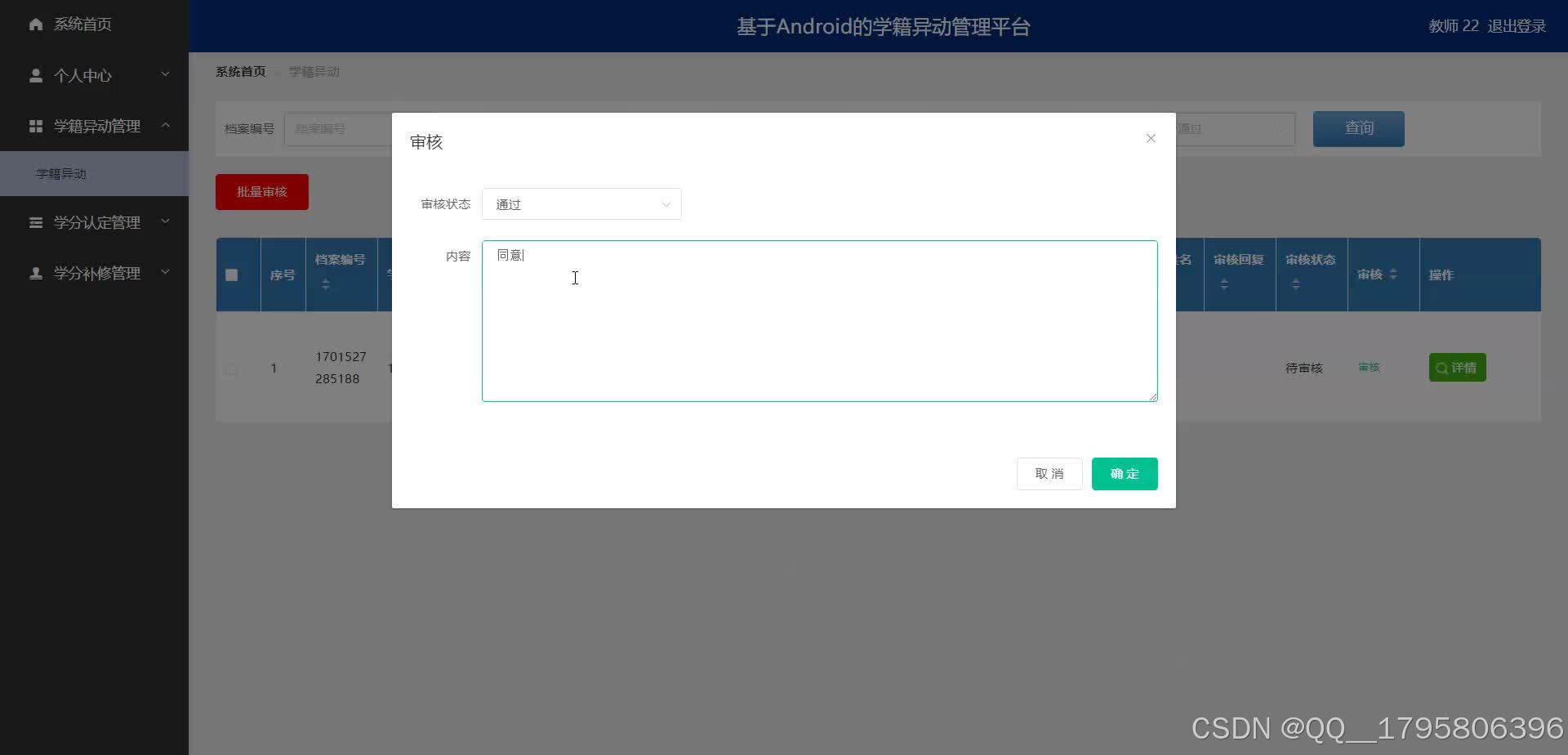Click the home icon beside 系统首页
This screenshot has width=1568, height=755.
coord(36,25)
